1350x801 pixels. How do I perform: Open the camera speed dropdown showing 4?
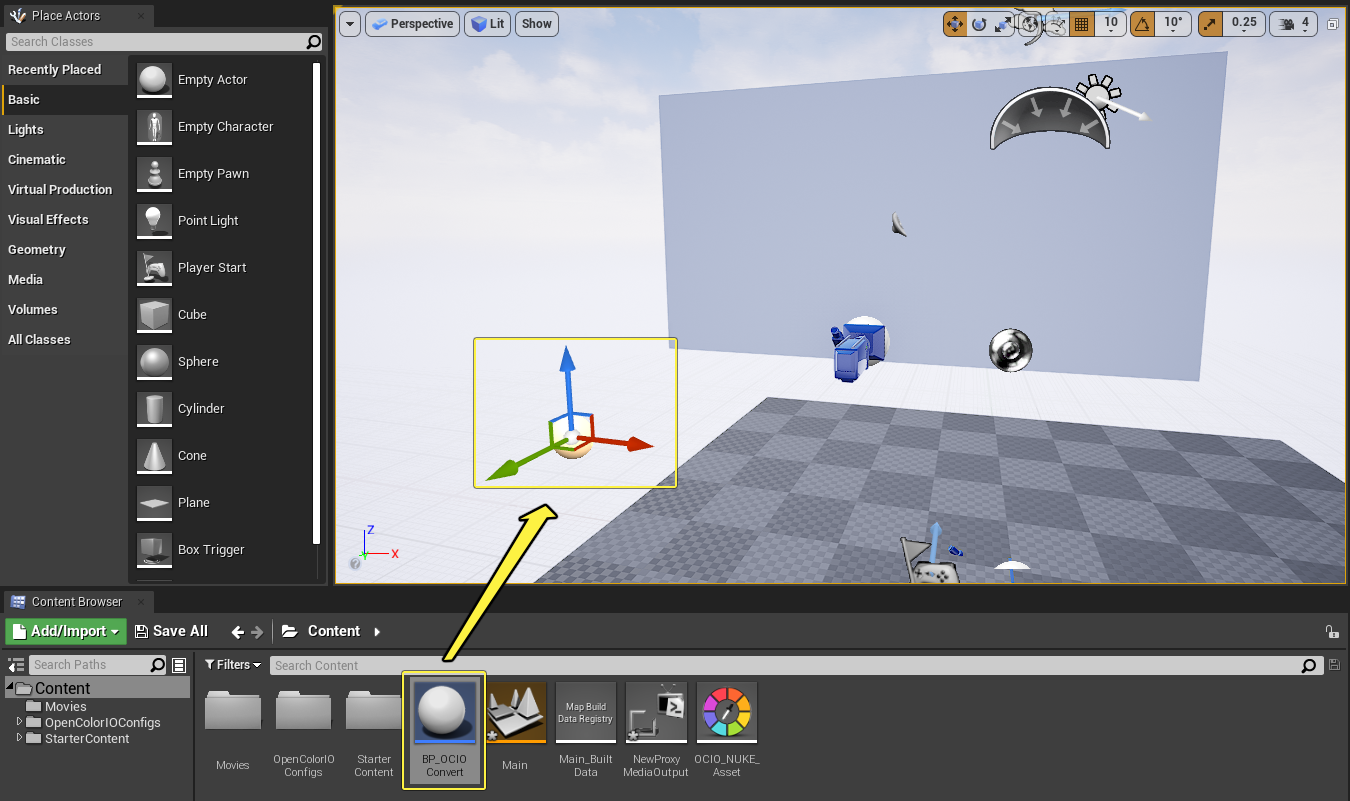click(1294, 24)
